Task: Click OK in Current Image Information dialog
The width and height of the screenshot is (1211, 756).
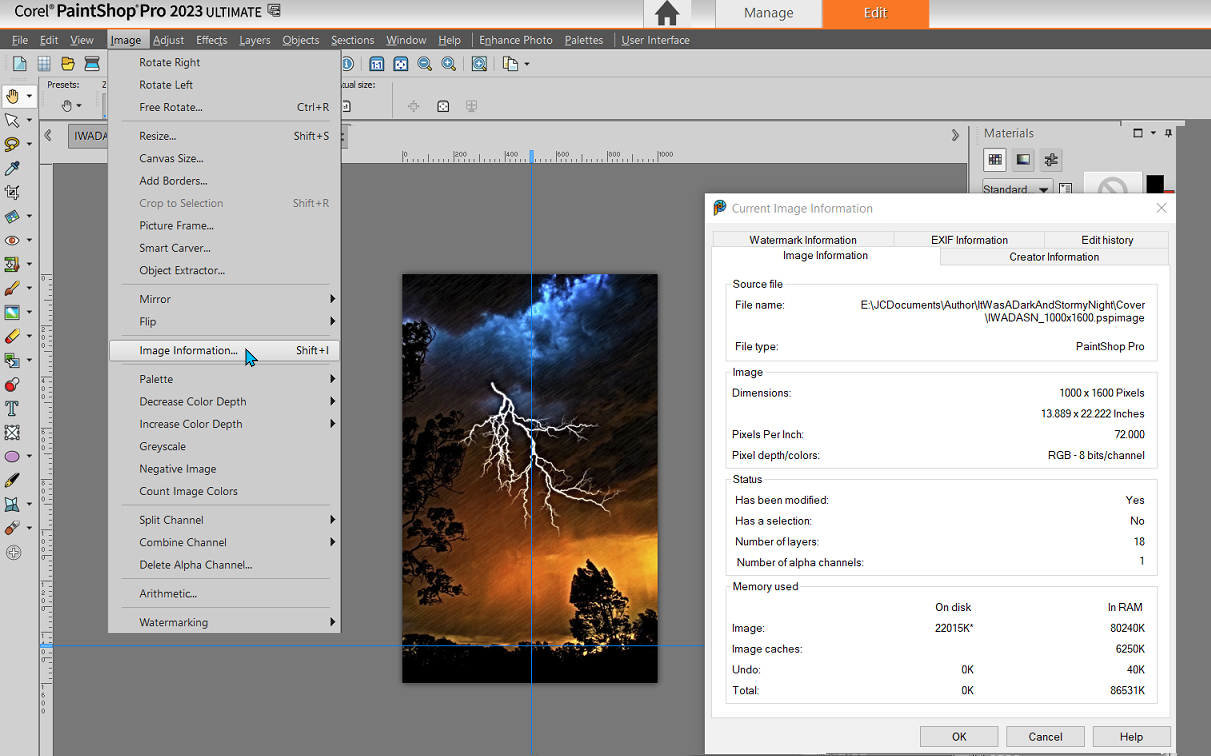Action: (959, 737)
